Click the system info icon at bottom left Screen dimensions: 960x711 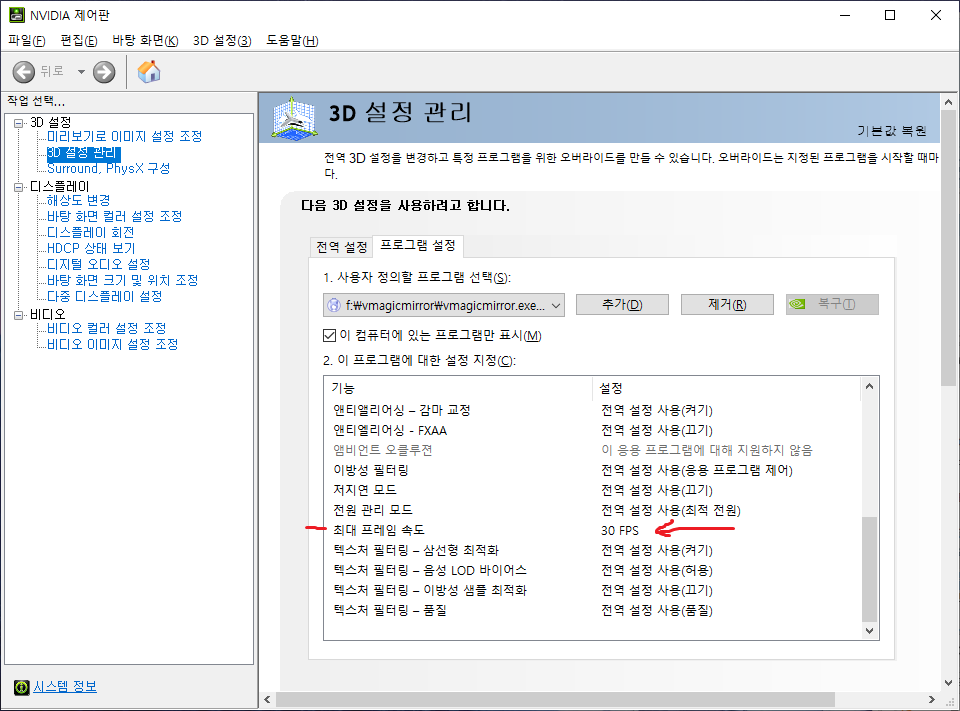click(21, 687)
